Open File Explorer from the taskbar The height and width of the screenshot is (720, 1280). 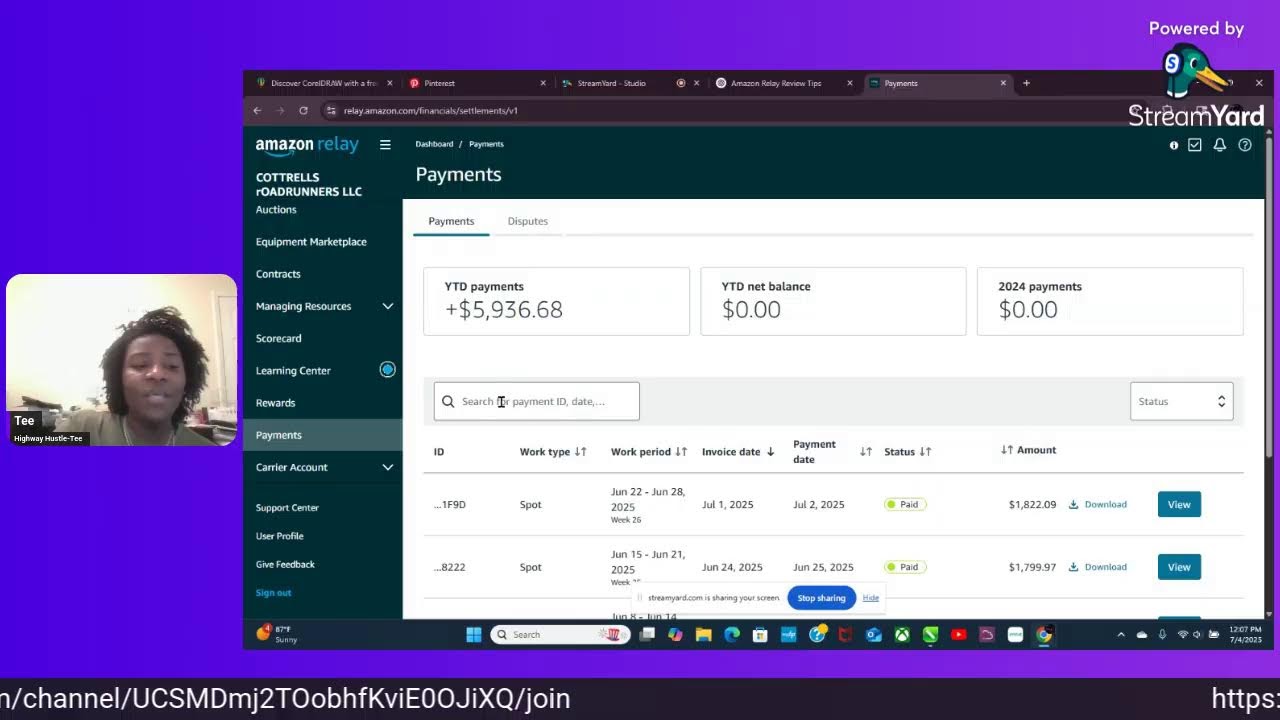[703, 634]
